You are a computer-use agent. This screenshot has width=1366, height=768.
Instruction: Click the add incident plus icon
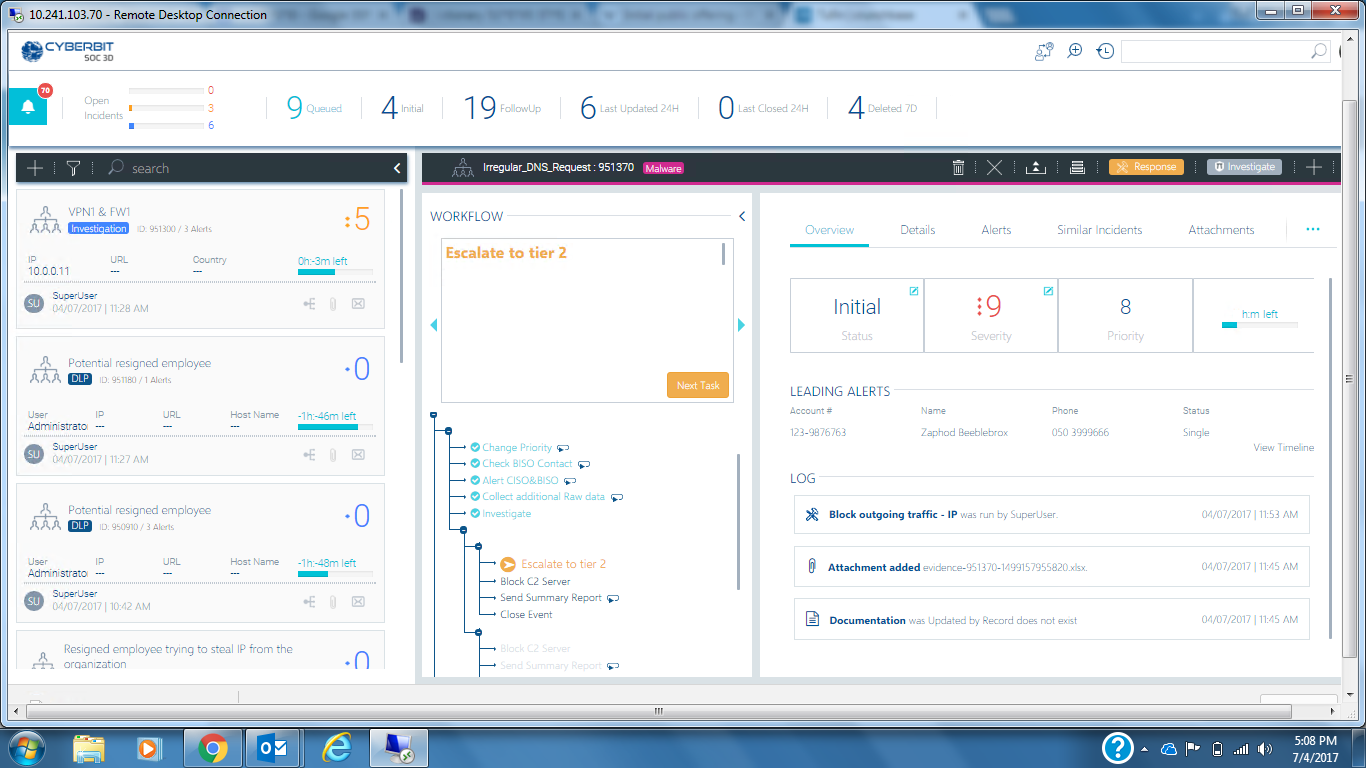(35, 168)
